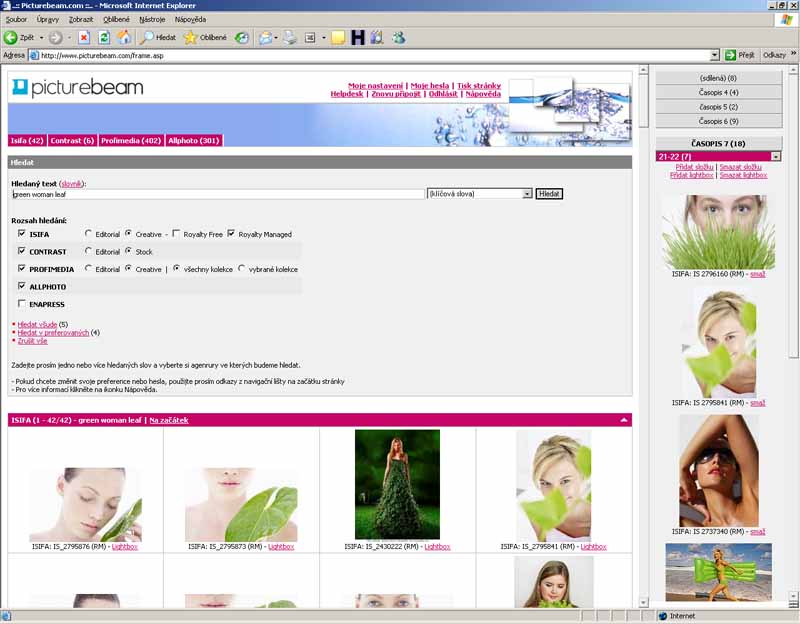
Task: Open the Nástroje menu
Action: [152, 19]
